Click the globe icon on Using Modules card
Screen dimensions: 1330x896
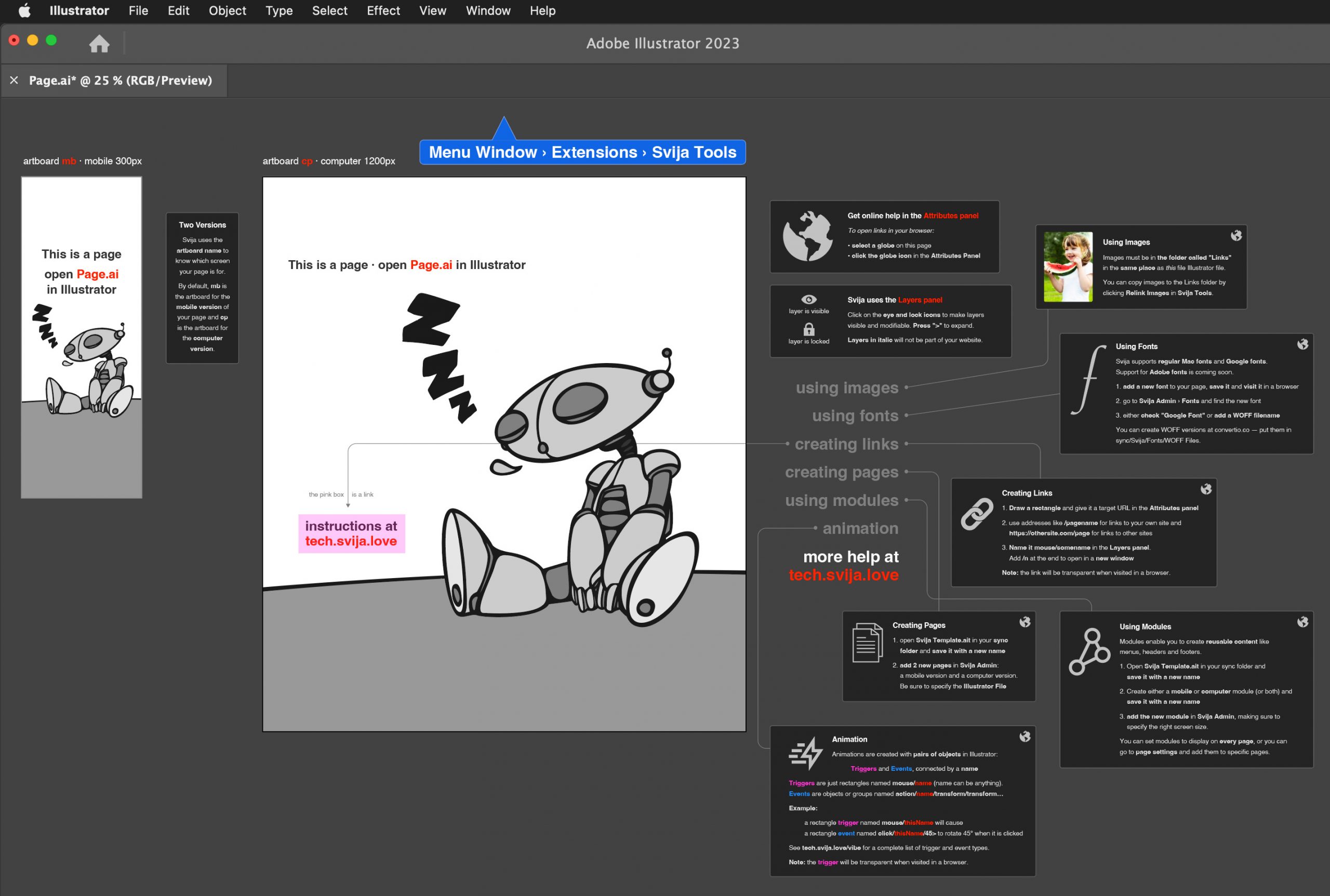pos(1302,622)
